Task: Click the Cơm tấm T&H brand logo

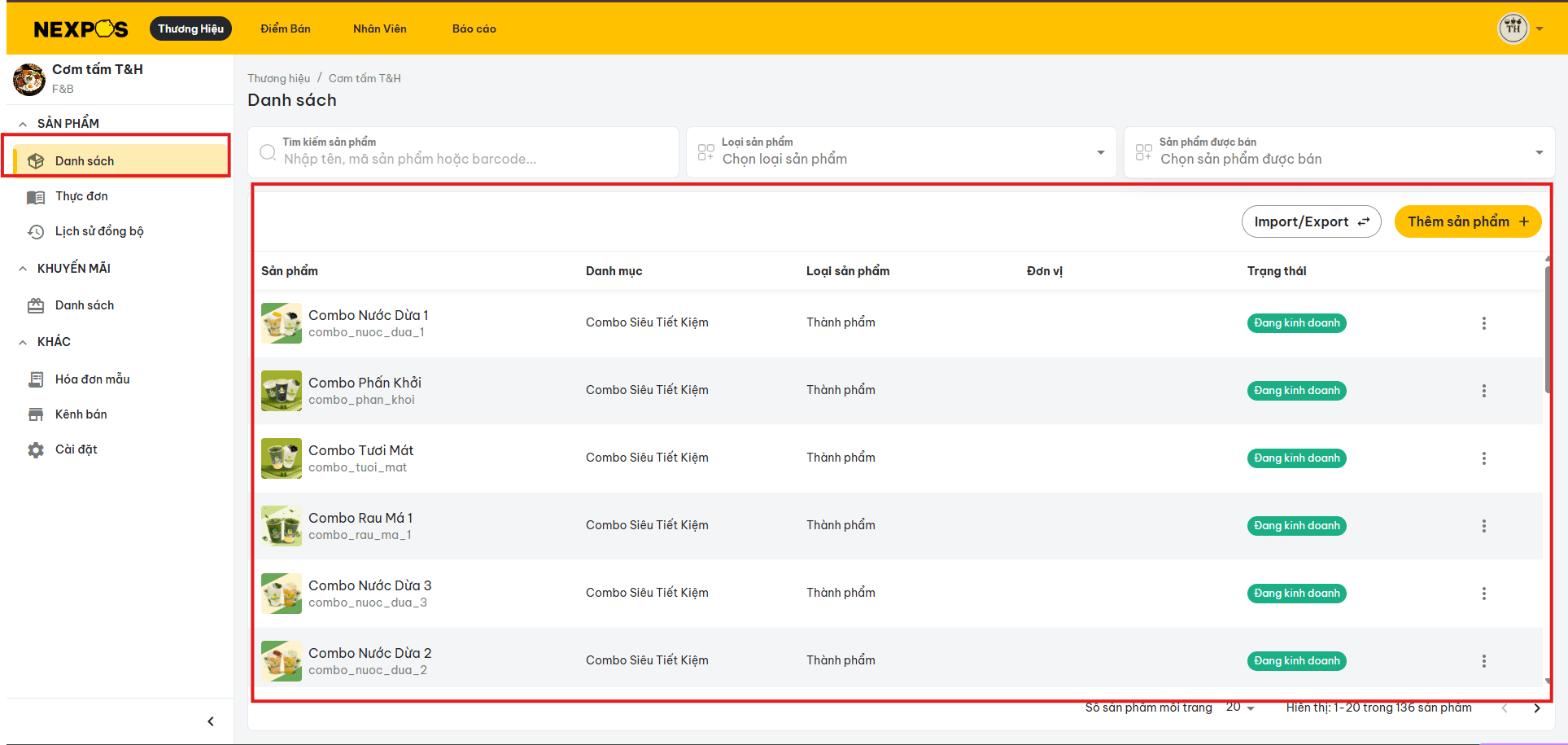Action: pos(29,79)
